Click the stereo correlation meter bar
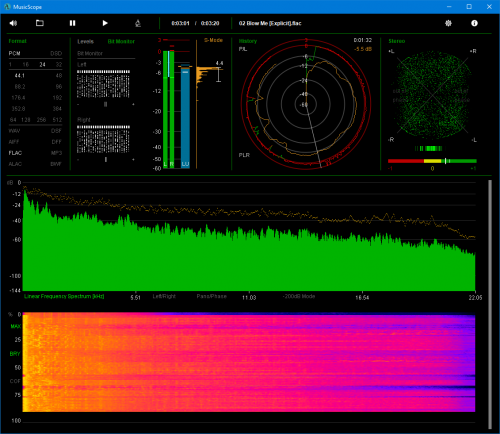The width and height of the screenshot is (500, 434). [x=432, y=161]
